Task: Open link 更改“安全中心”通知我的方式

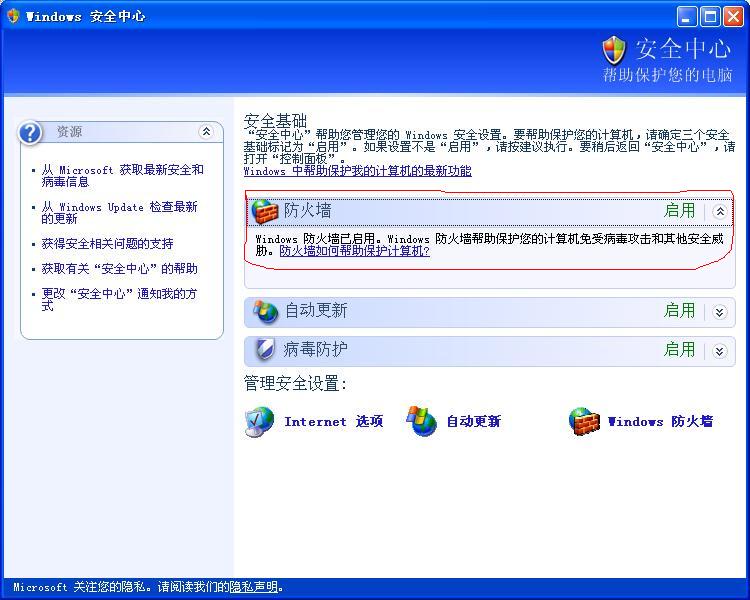Action: coord(119,300)
